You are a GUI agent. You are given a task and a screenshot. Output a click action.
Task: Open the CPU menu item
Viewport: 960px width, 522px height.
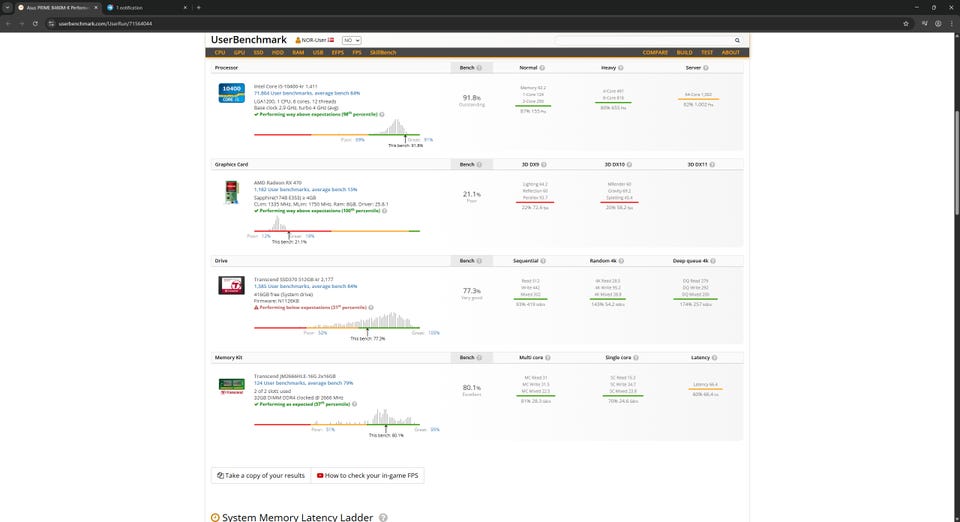pyautogui.click(x=220, y=53)
